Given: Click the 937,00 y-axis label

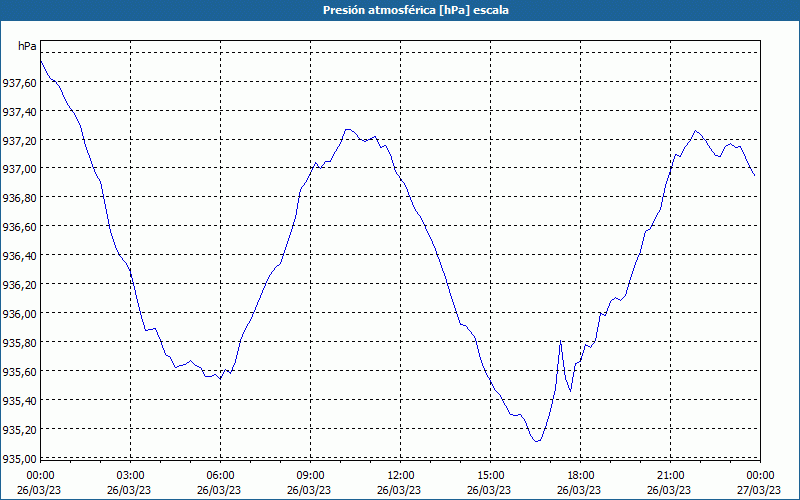Looking at the screenshot, I should (19, 169).
